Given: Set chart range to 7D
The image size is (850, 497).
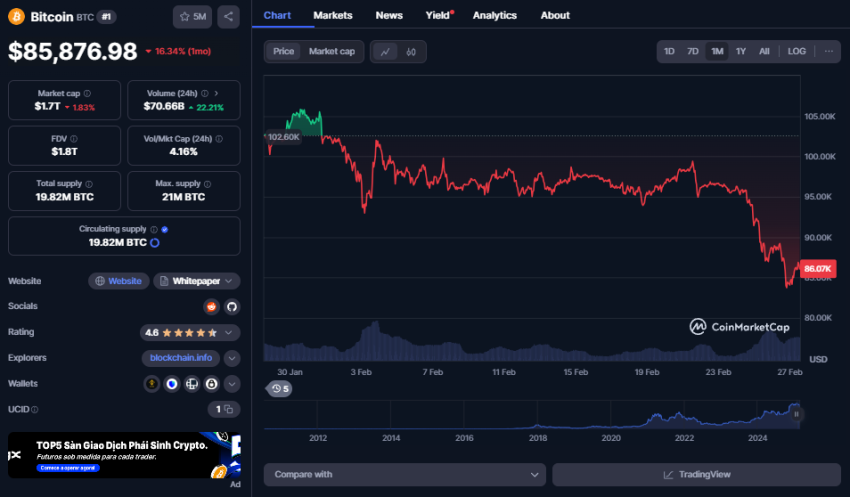Looking at the screenshot, I should (x=693, y=51).
